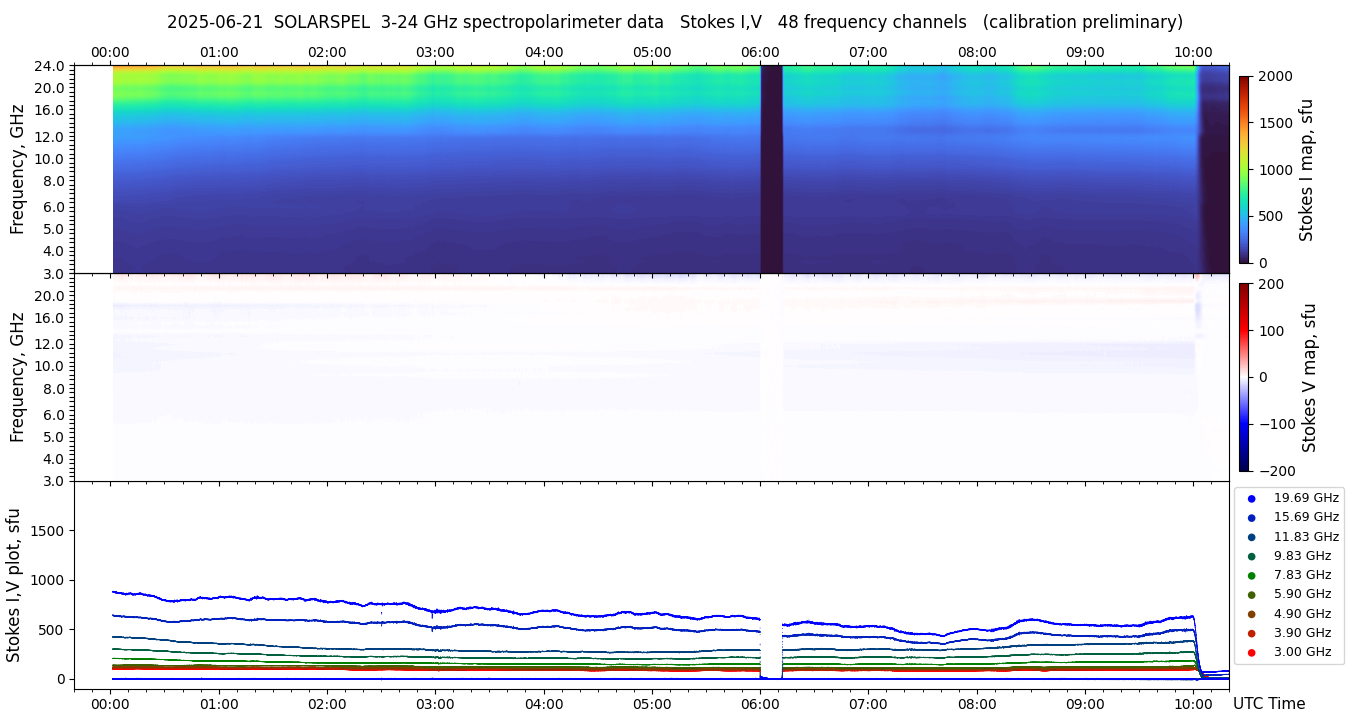The width and height of the screenshot is (1350, 725).
Task: Click the Stokes I map colorbar
Action: click(x=1244, y=169)
